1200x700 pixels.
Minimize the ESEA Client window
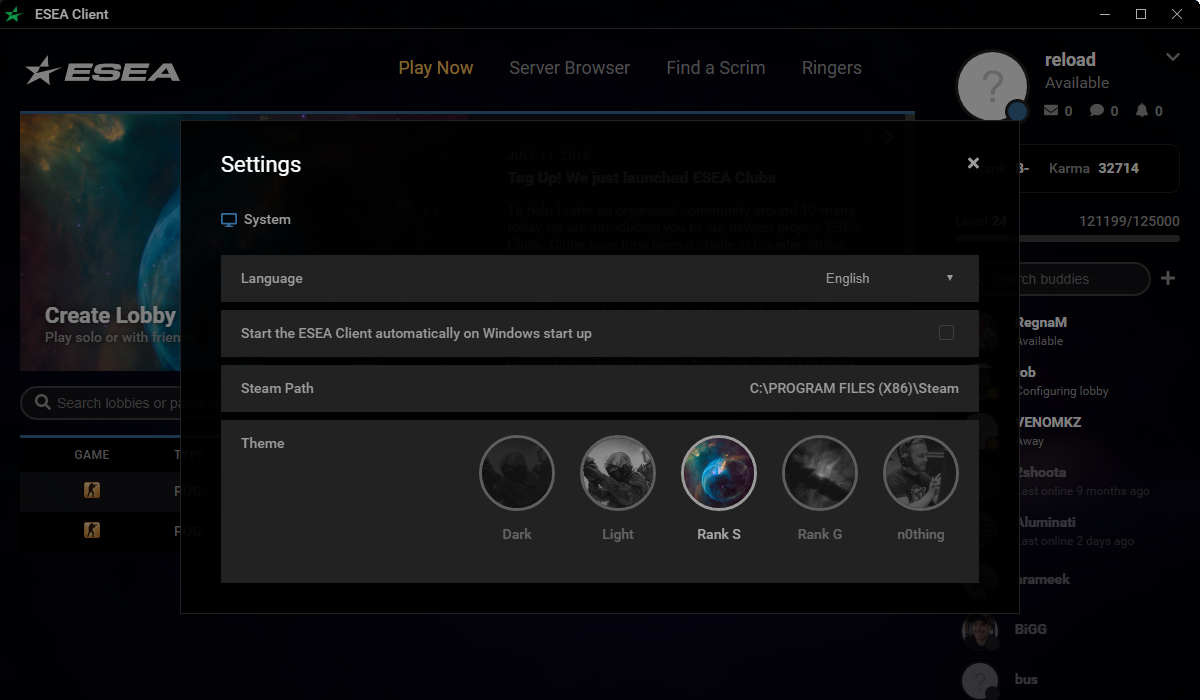click(1105, 14)
